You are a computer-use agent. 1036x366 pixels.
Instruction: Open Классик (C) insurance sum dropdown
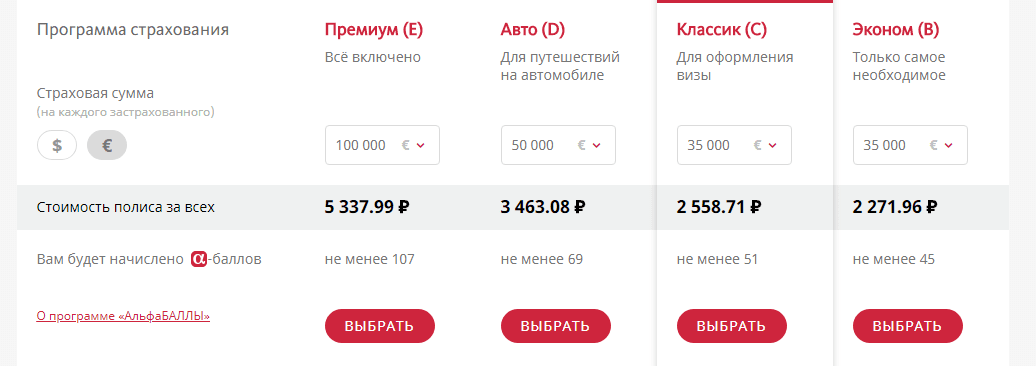[734, 145]
